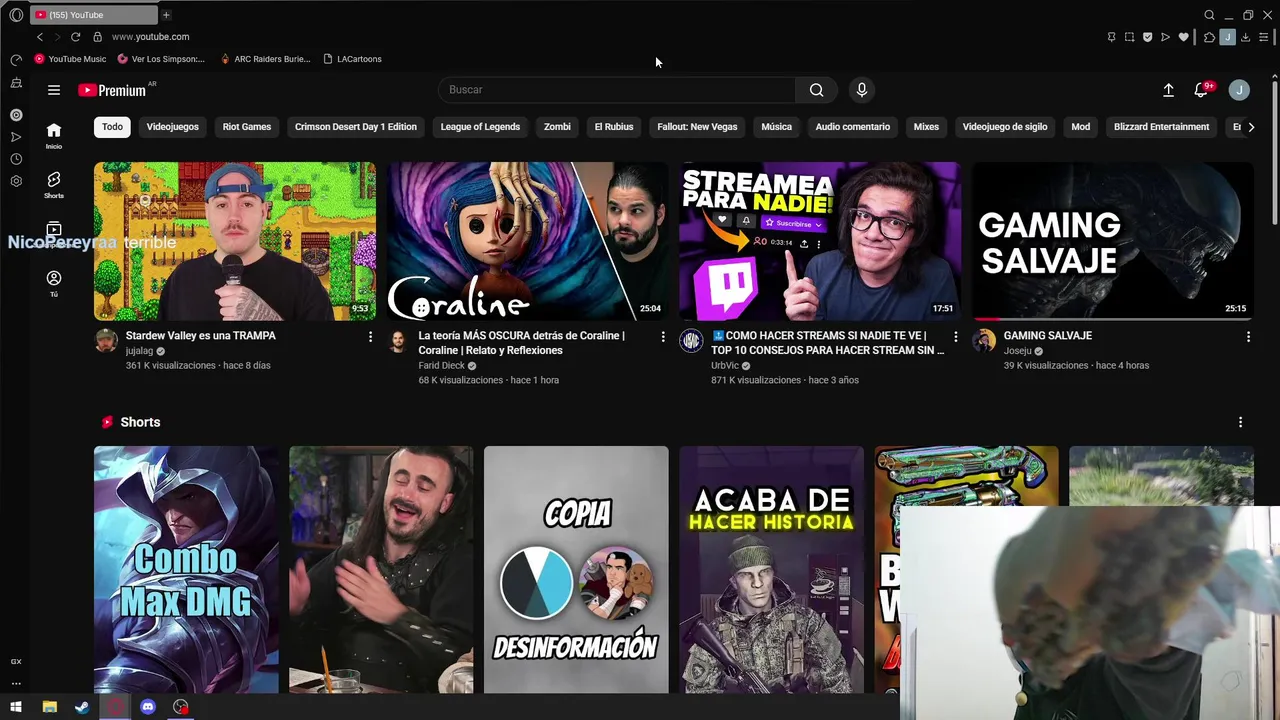
Task: Open Ver Los Simpson bookmark
Action: click(x=161, y=59)
